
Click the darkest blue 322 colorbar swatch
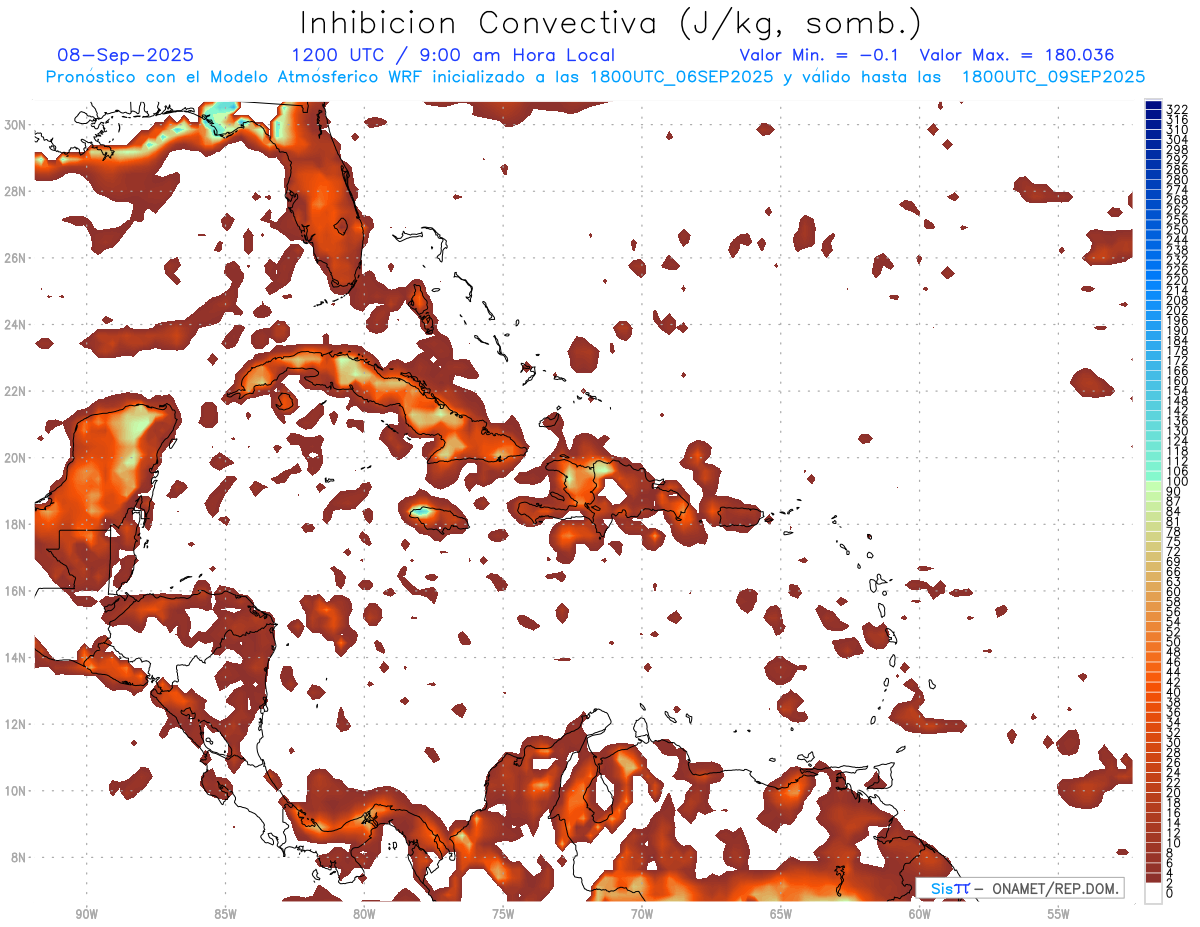(1153, 106)
